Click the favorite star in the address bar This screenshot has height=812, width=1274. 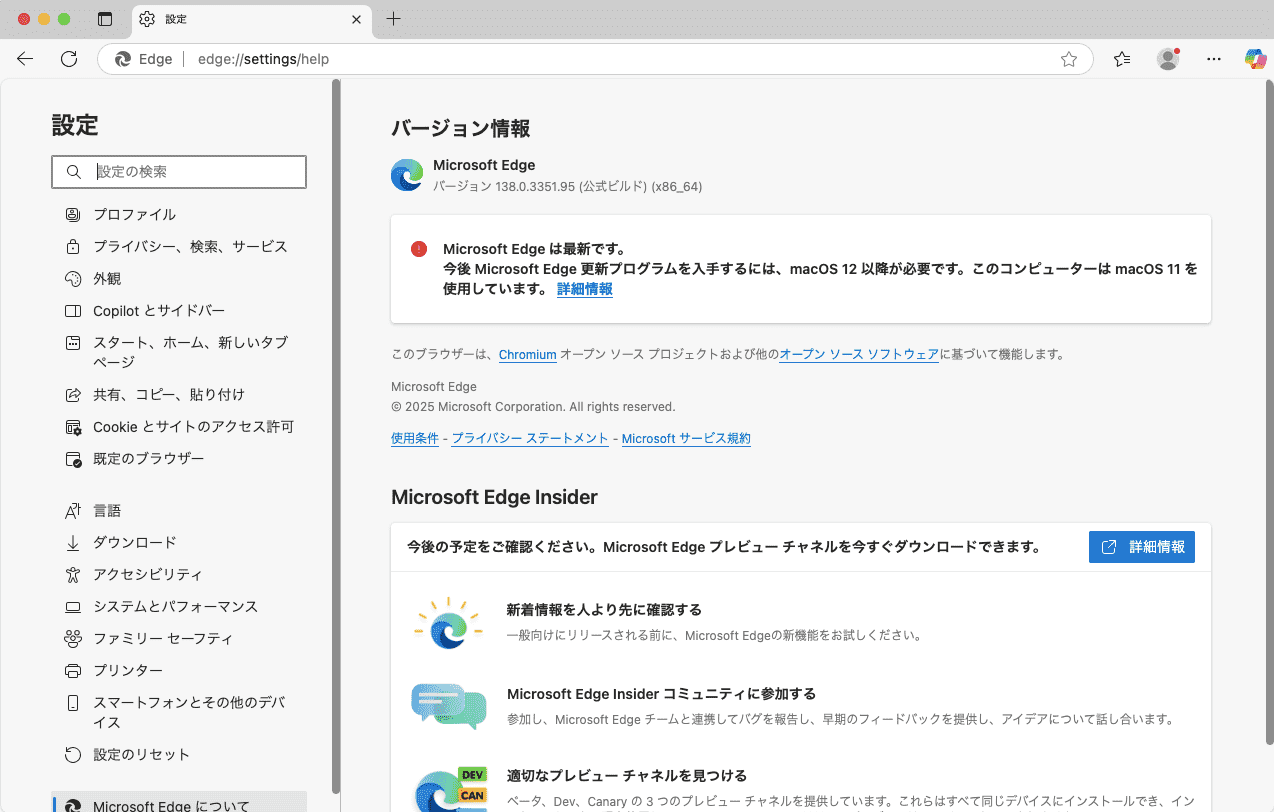1069,59
